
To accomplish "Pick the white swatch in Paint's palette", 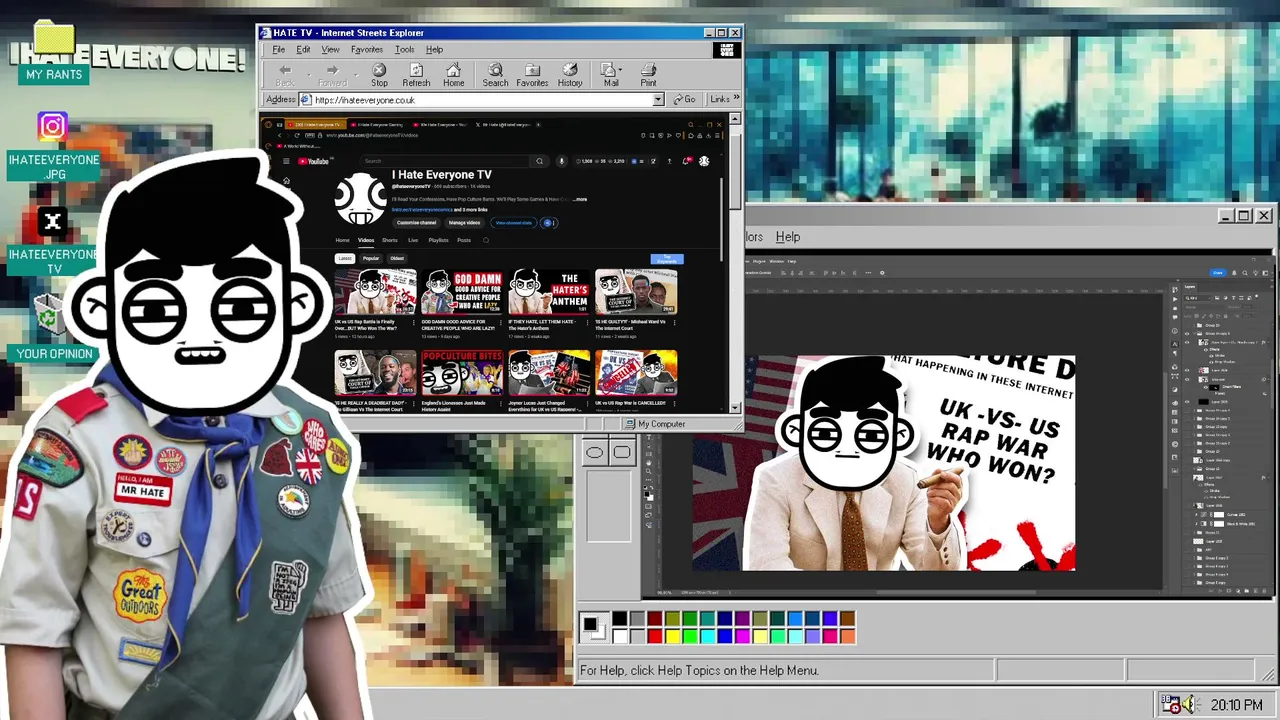I will click(619, 635).
